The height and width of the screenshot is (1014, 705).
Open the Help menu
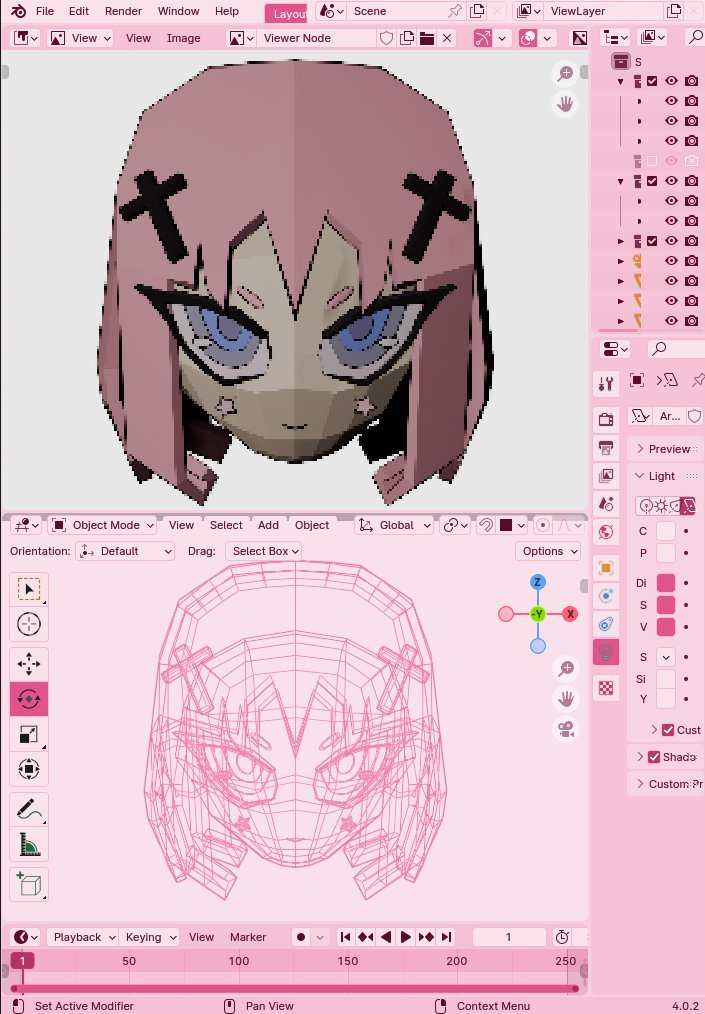226,11
